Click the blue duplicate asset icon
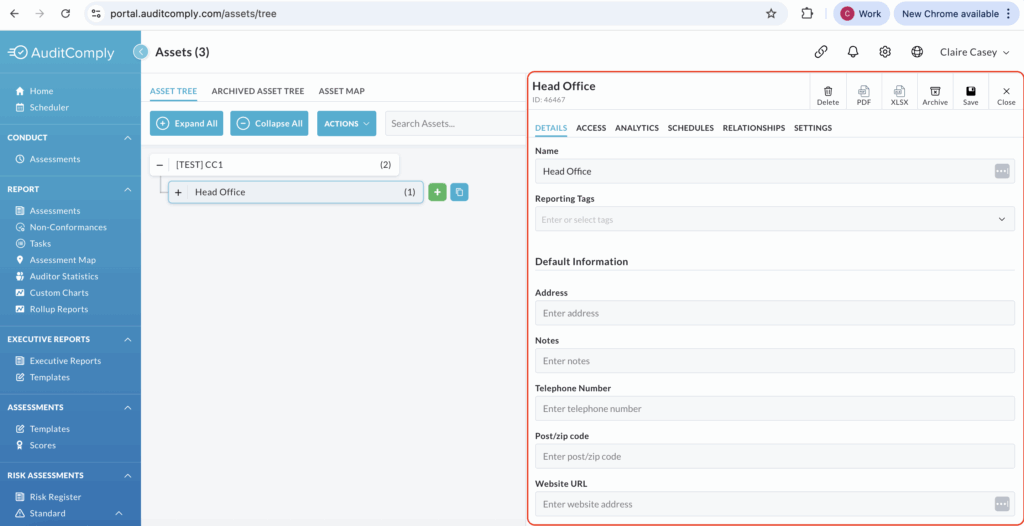1024x526 pixels. (x=459, y=192)
